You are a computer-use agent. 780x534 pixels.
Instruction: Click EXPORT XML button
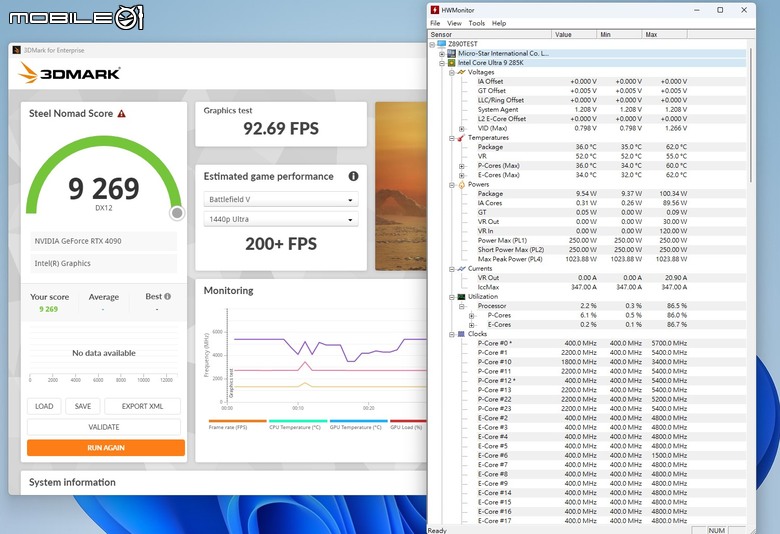[142, 406]
